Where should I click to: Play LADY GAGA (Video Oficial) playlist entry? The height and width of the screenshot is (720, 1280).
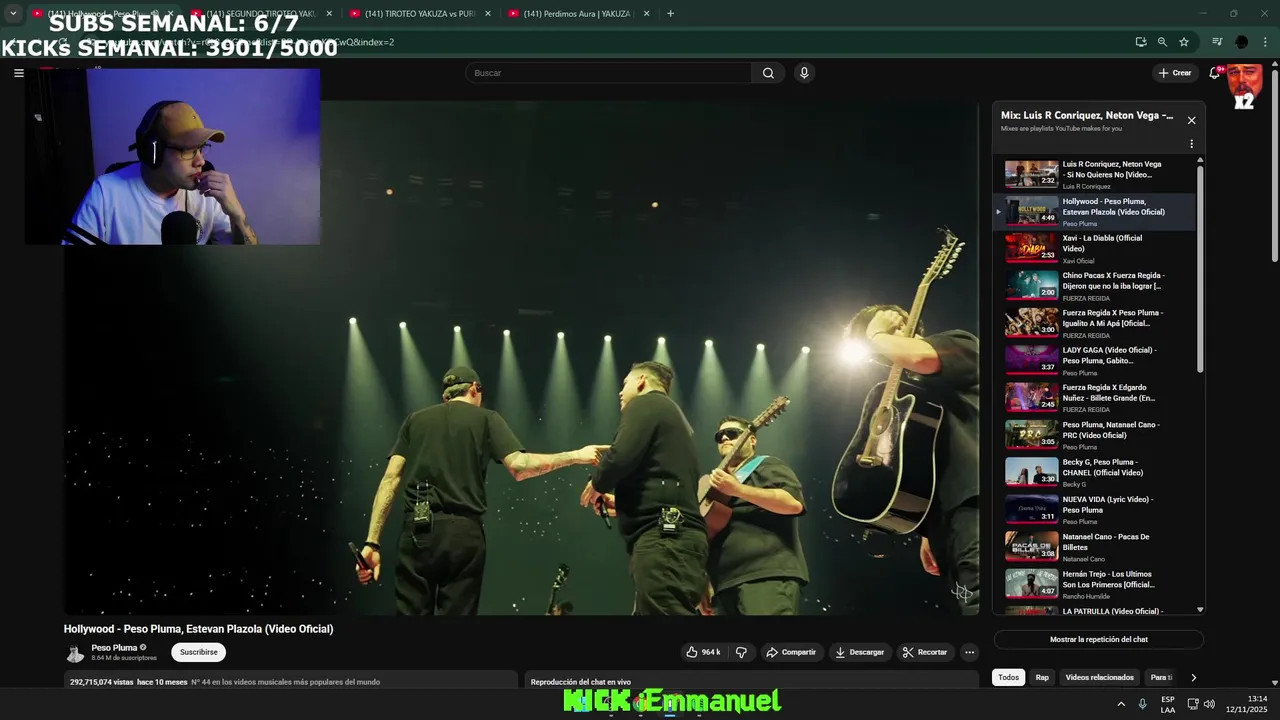coord(1094,360)
